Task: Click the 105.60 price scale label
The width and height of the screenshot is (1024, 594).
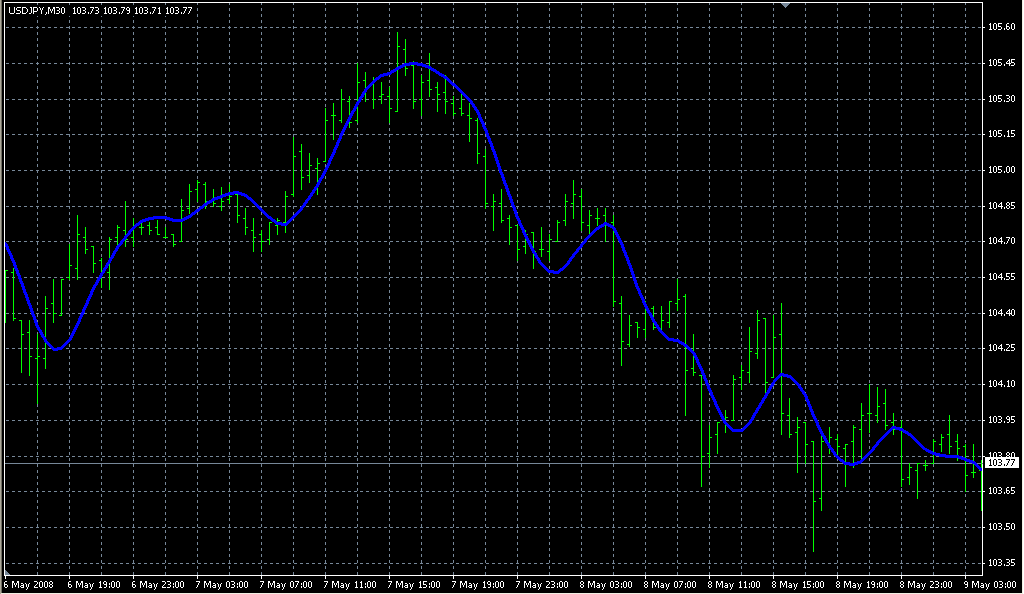Action: pos(1000,27)
